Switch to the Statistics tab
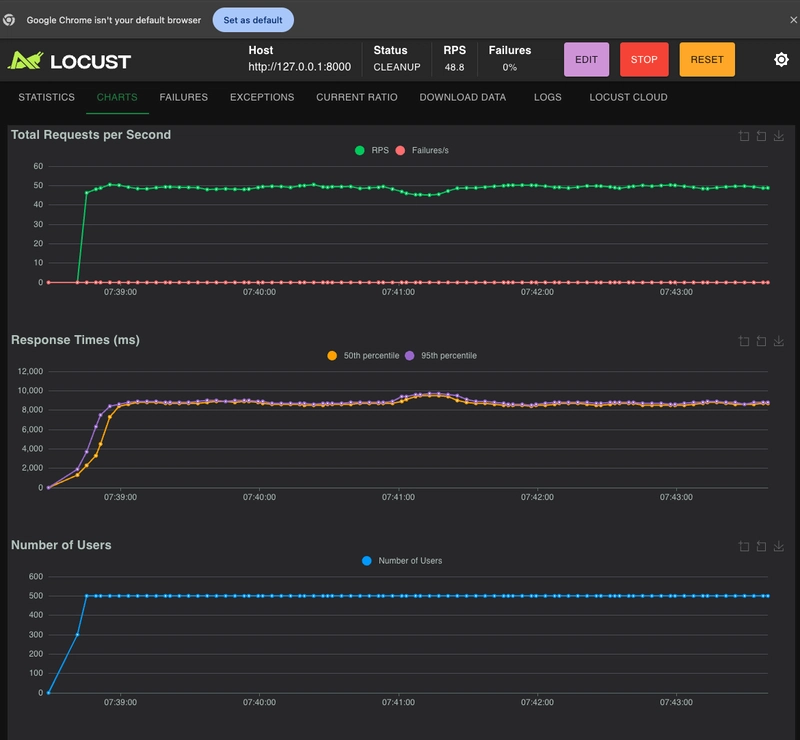800x740 pixels. tap(46, 97)
